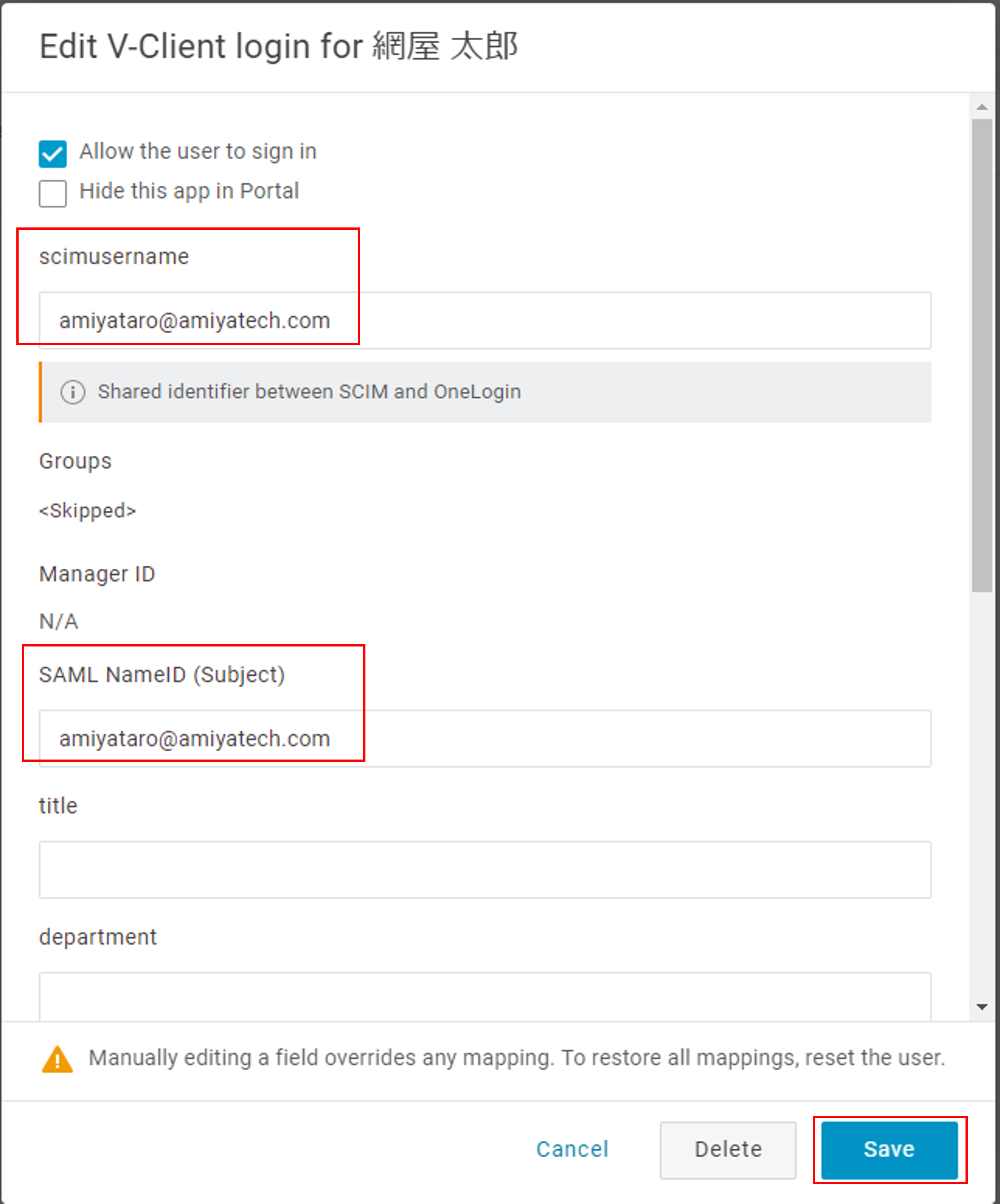
Task: Click the info icon beside Shared identifier
Action: click(73, 392)
